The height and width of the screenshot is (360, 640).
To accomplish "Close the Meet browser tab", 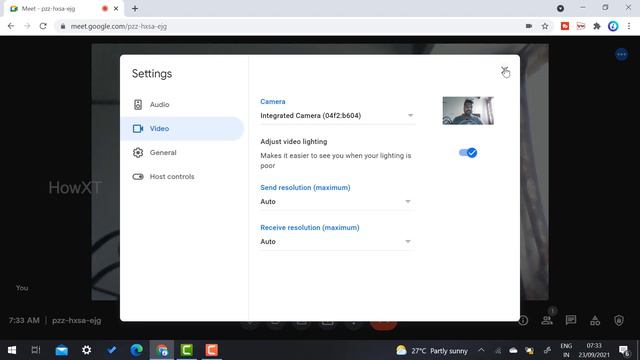I will [116, 8].
